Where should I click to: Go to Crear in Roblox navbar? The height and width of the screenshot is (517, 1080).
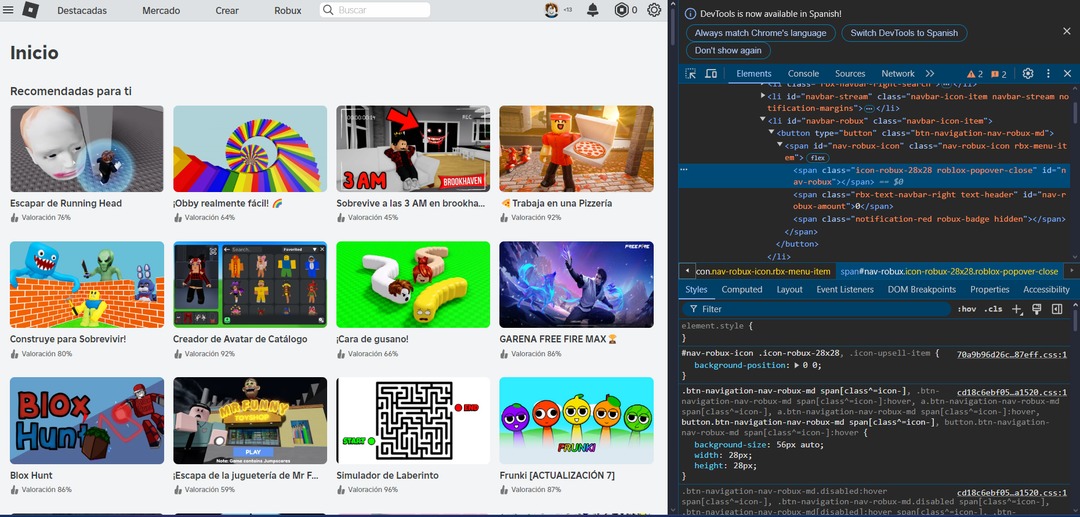coord(227,10)
